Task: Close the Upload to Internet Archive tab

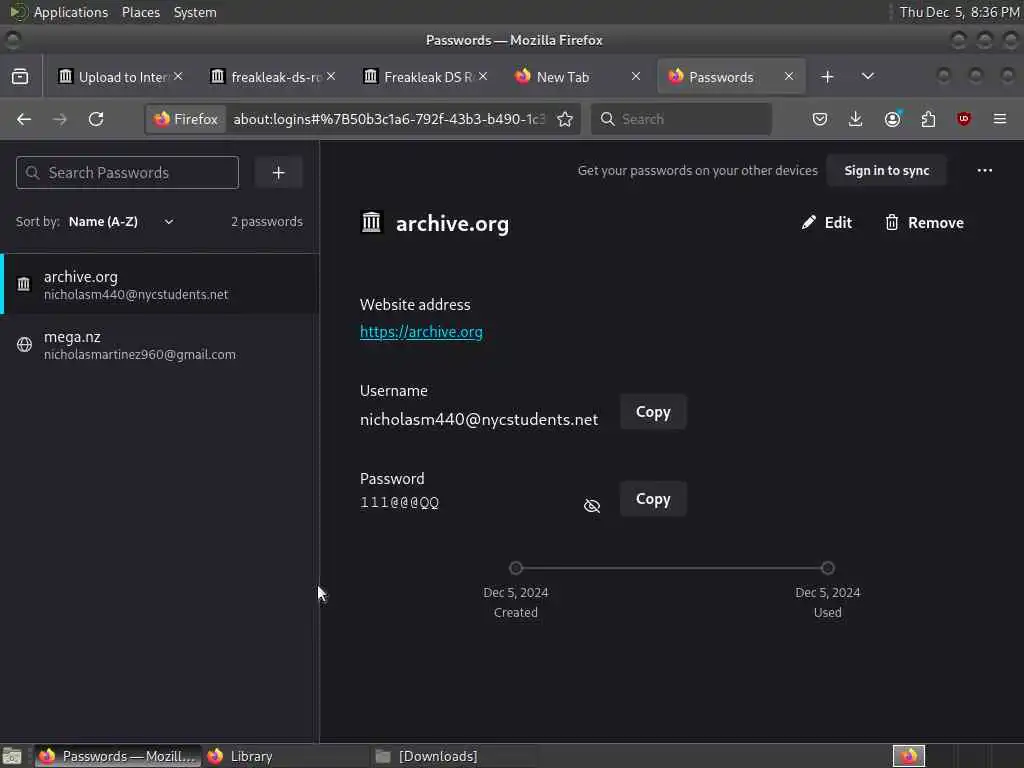Action: click(178, 76)
